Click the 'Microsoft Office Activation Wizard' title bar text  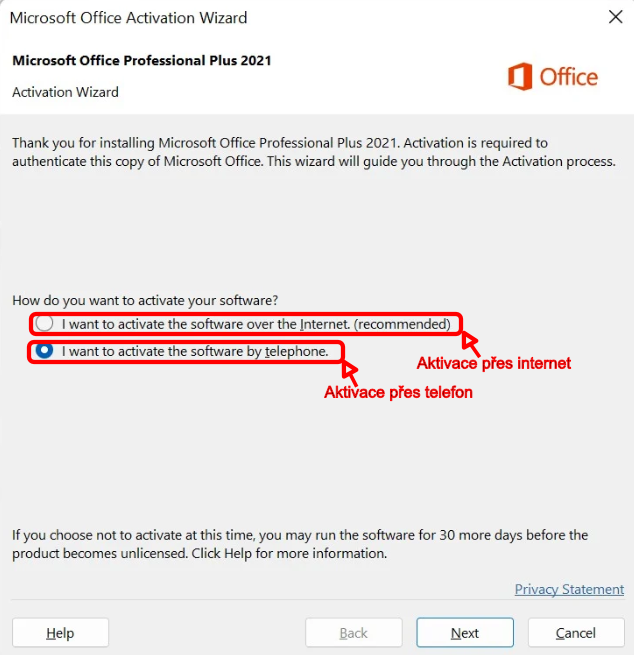point(128,18)
